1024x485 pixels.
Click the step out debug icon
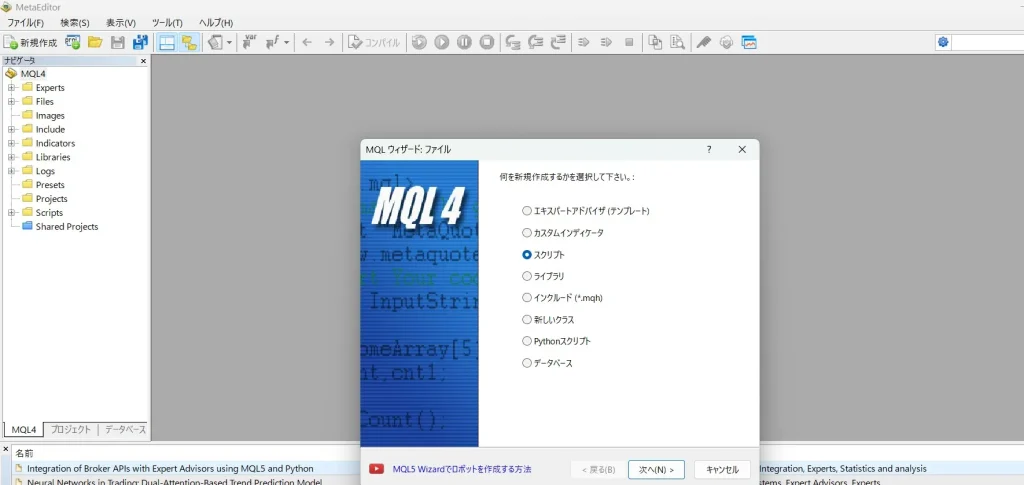(558, 42)
